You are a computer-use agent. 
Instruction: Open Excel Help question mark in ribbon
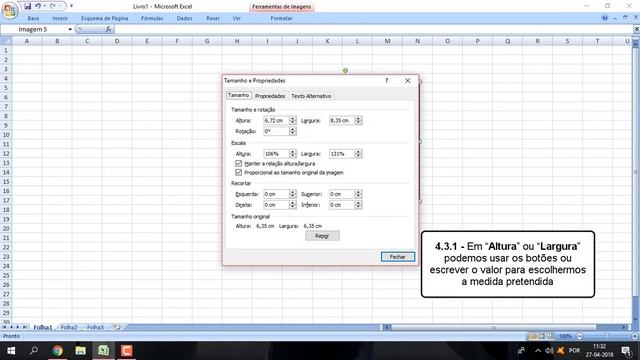(x=604, y=18)
